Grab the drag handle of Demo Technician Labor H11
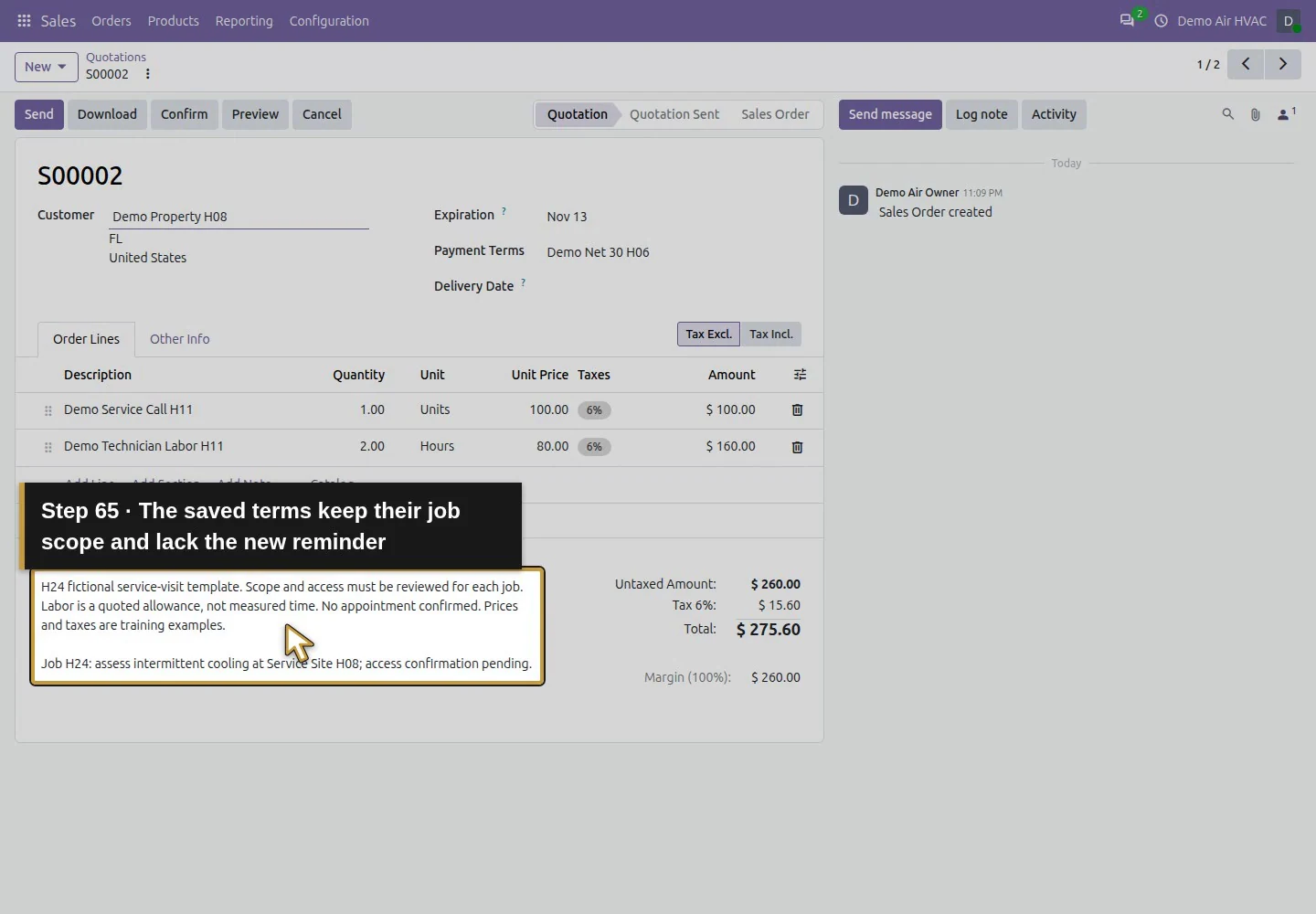 (48, 447)
